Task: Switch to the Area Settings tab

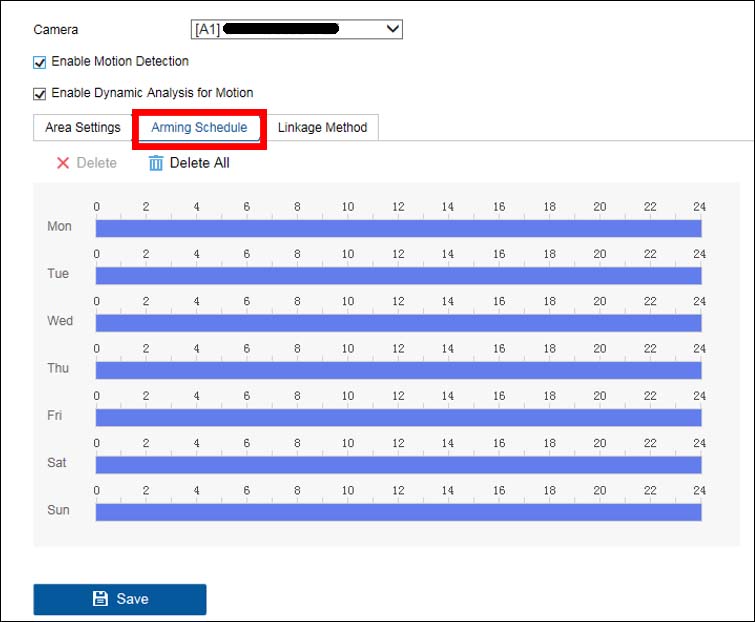Action: tap(83, 128)
